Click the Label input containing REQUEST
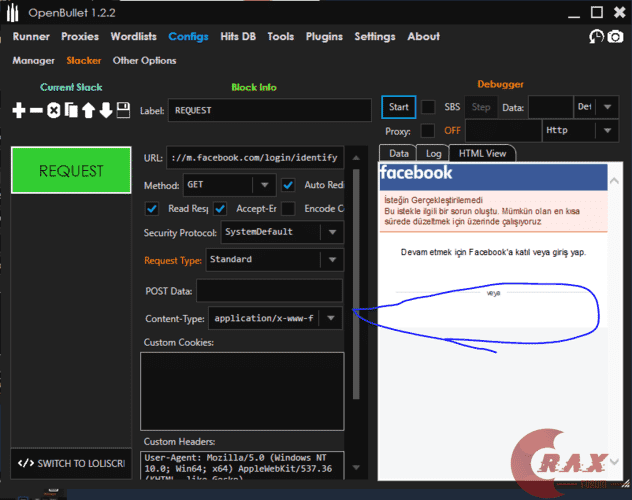The image size is (632, 500). coord(270,110)
